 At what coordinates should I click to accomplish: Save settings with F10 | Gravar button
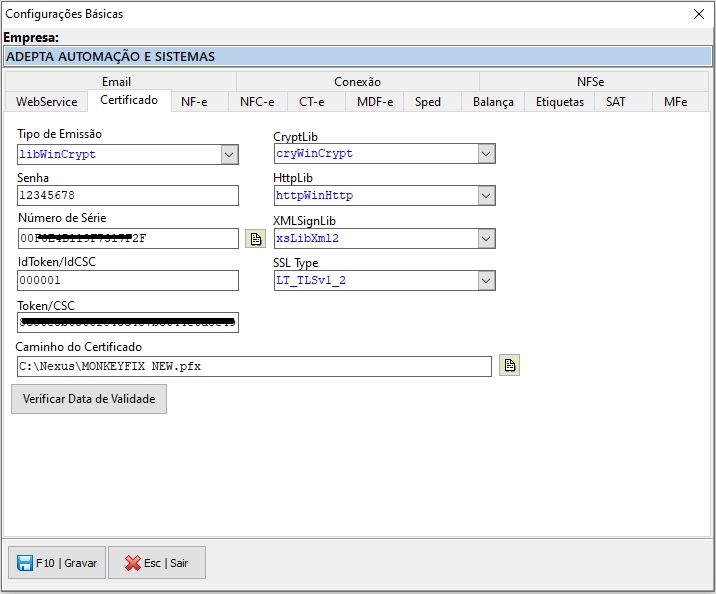click(57, 563)
